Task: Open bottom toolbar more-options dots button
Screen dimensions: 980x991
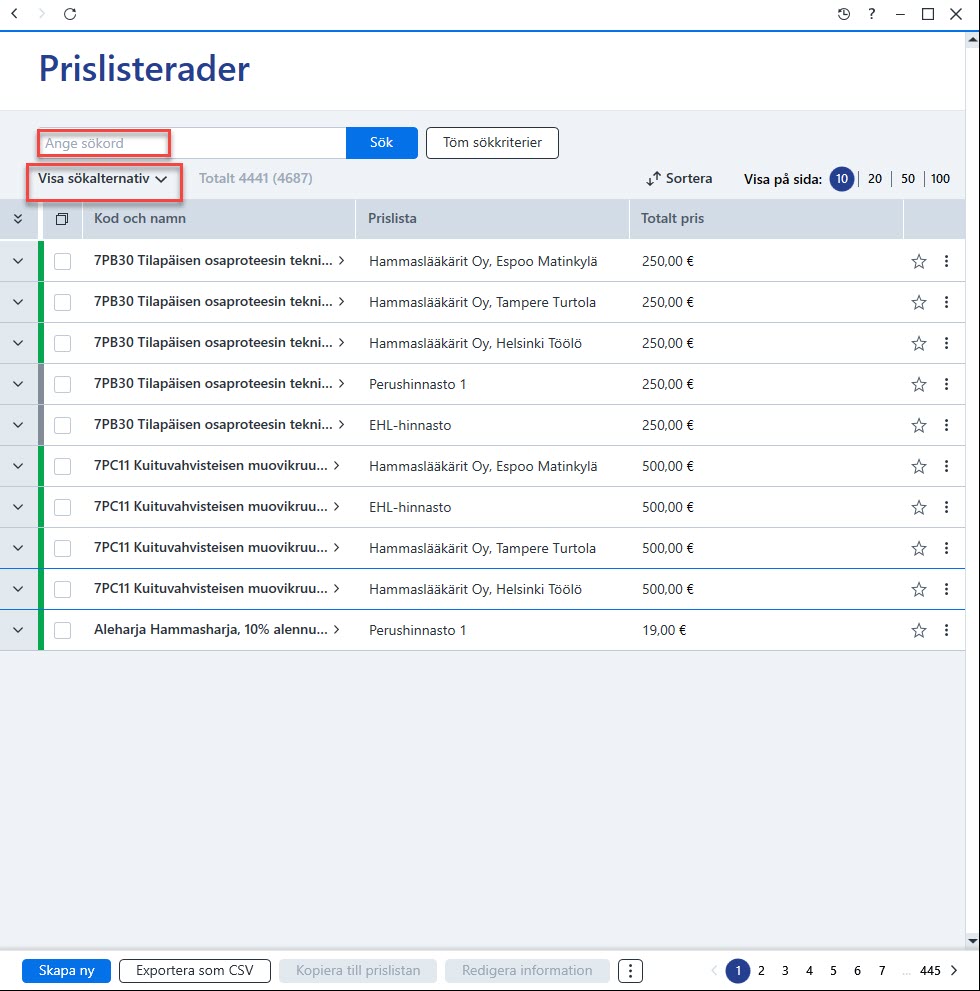Action: pyautogui.click(x=630, y=970)
